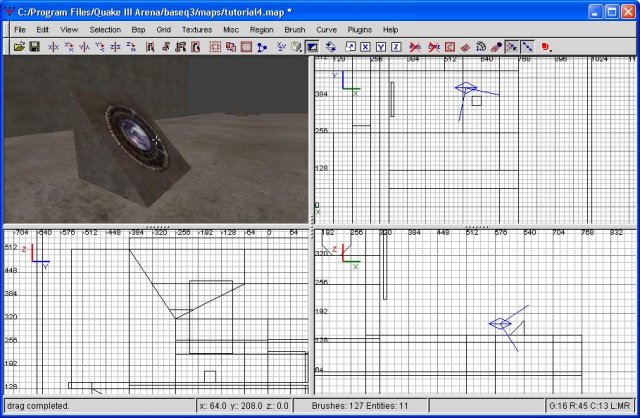Click the "drag completed." status message
The width and height of the screenshot is (640, 418).
[x=38, y=406]
